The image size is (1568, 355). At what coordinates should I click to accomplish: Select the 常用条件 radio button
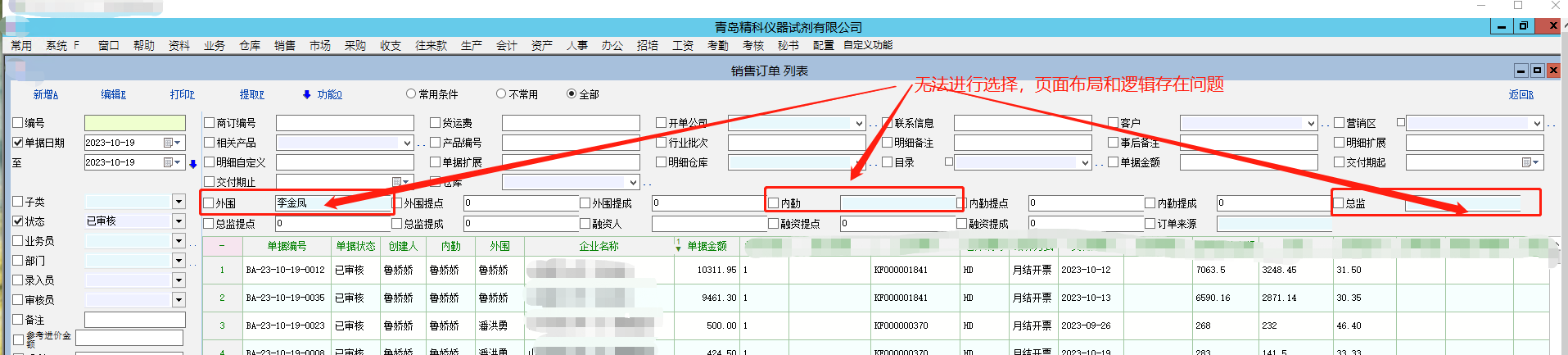coord(411,94)
